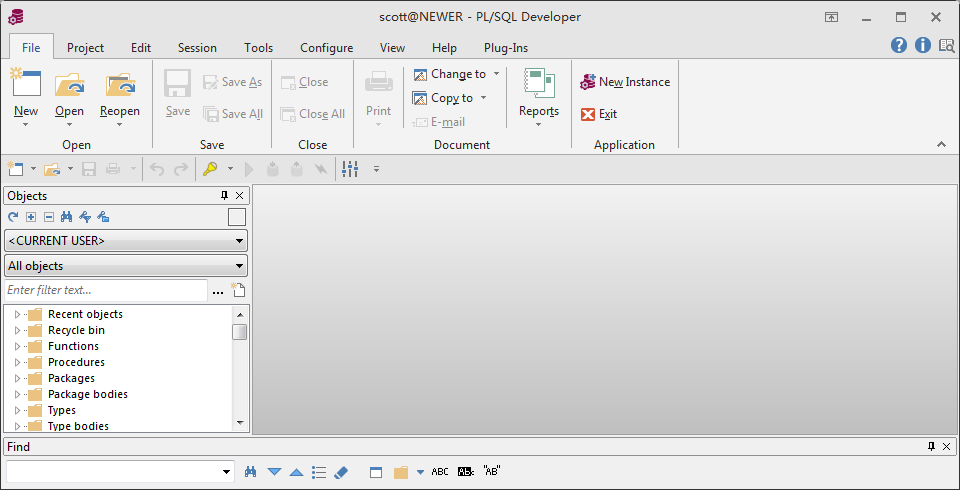Switch to the Tools tab

pos(258,48)
